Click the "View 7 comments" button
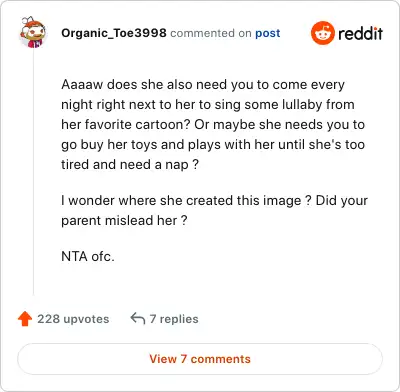 (200, 359)
